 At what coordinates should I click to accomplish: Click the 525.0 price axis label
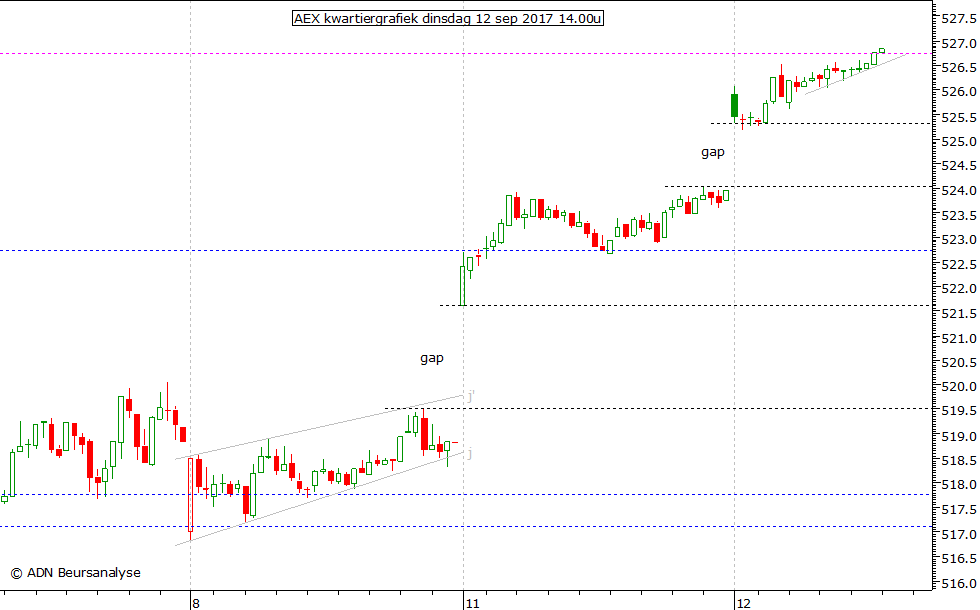(x=959, y=141)
